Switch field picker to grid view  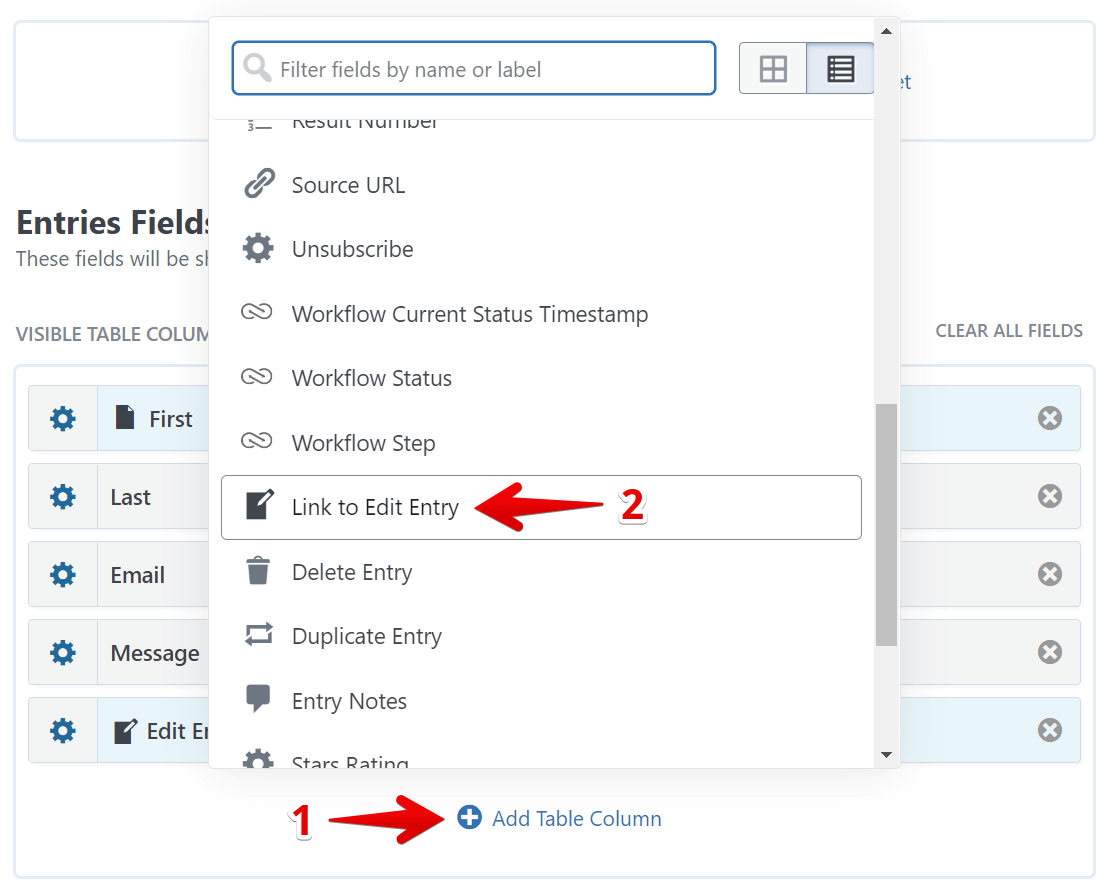point(773,69)
